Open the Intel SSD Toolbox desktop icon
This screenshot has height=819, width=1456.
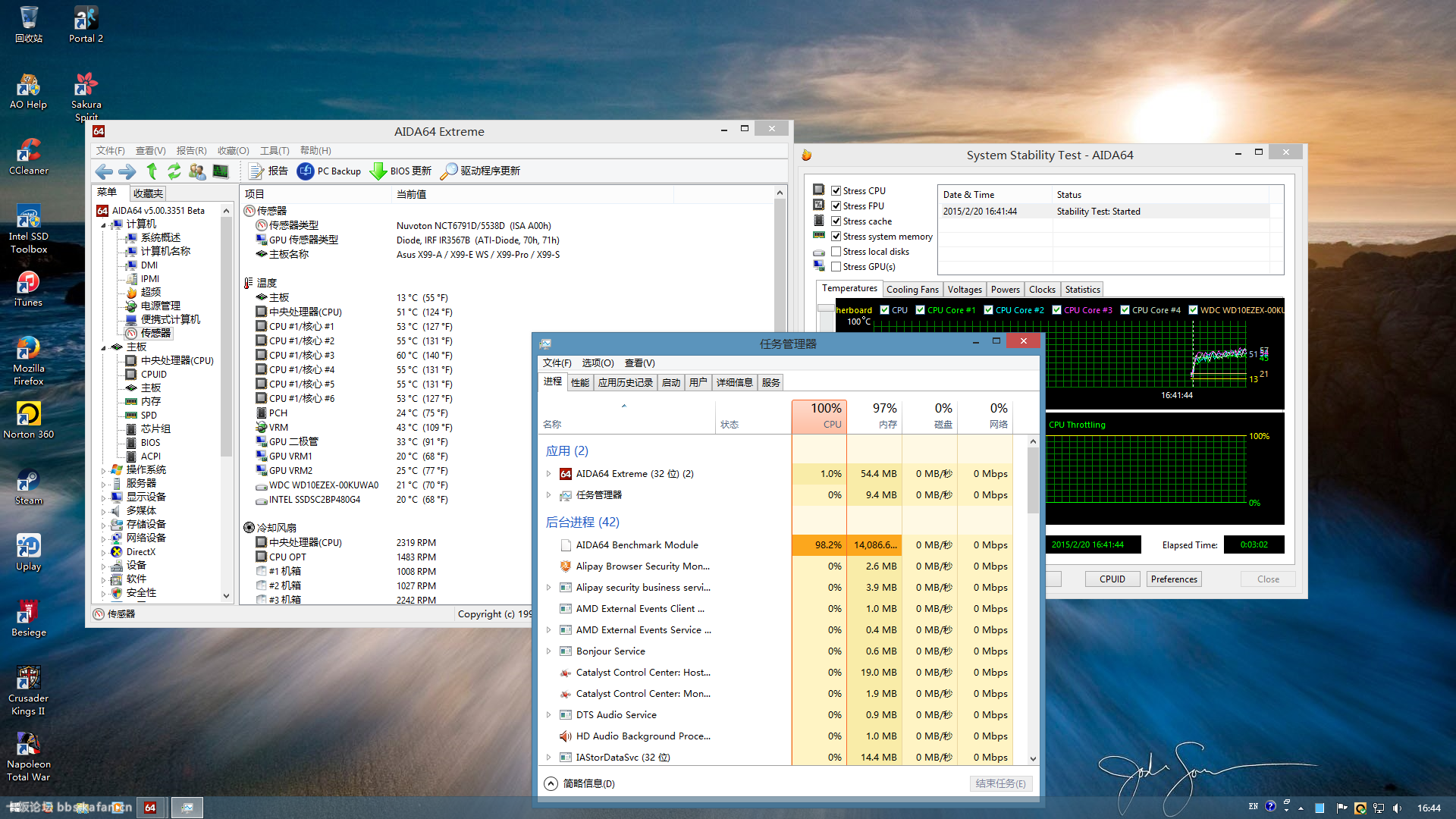[x=29, y=229]
